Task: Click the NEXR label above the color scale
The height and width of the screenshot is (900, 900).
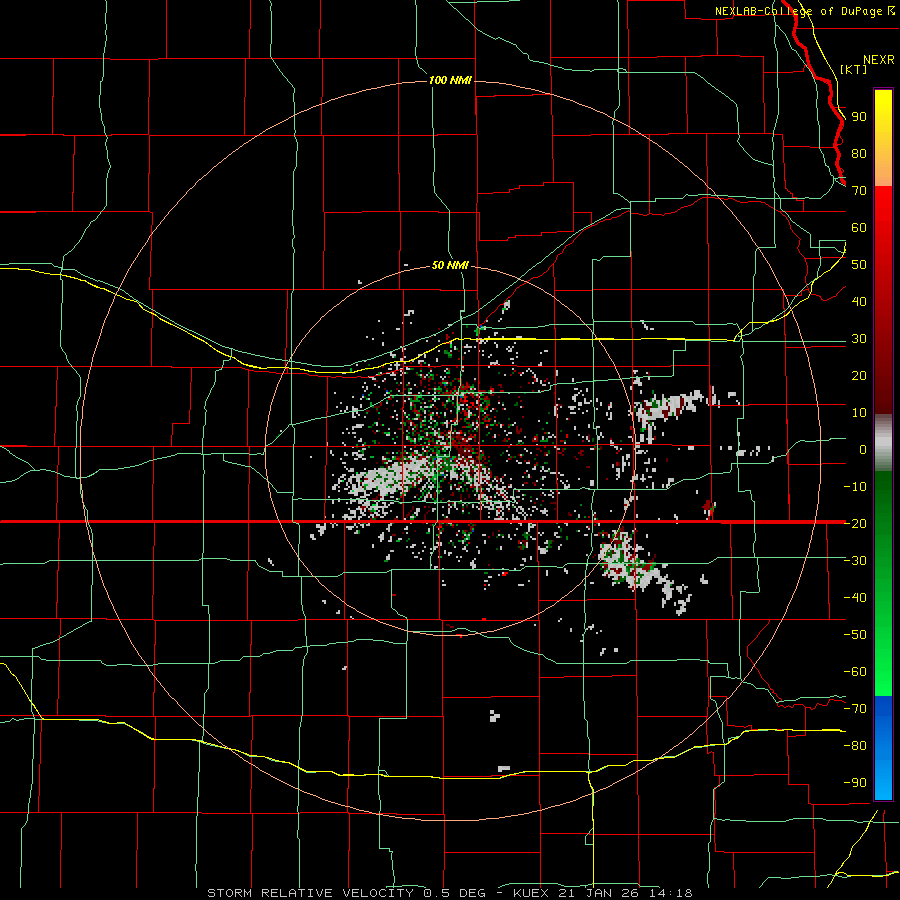Action: click(x=878, y=60)
